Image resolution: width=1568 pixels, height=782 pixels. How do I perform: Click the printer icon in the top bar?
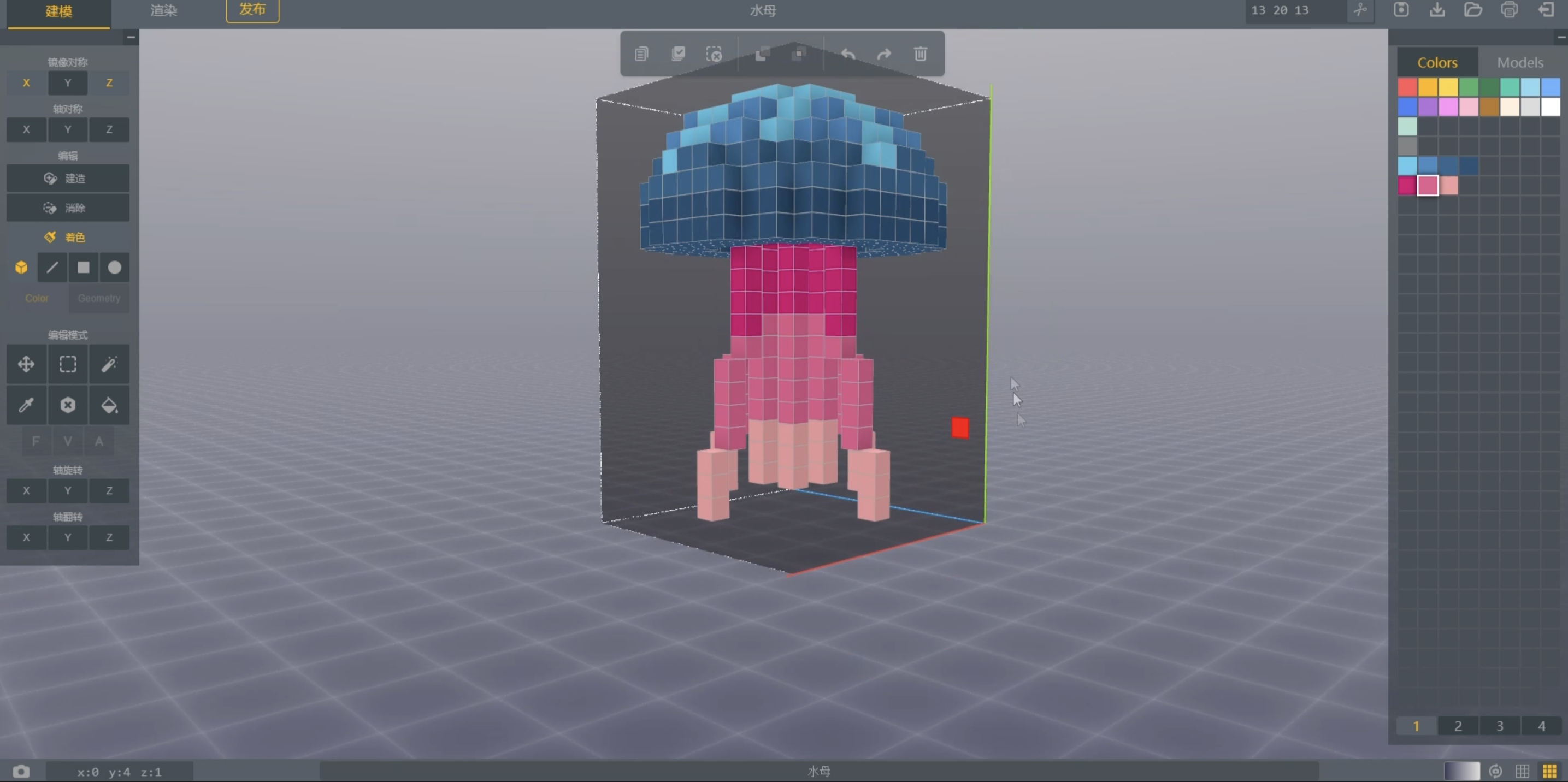pyautogui.click(x=1510, y=10)
